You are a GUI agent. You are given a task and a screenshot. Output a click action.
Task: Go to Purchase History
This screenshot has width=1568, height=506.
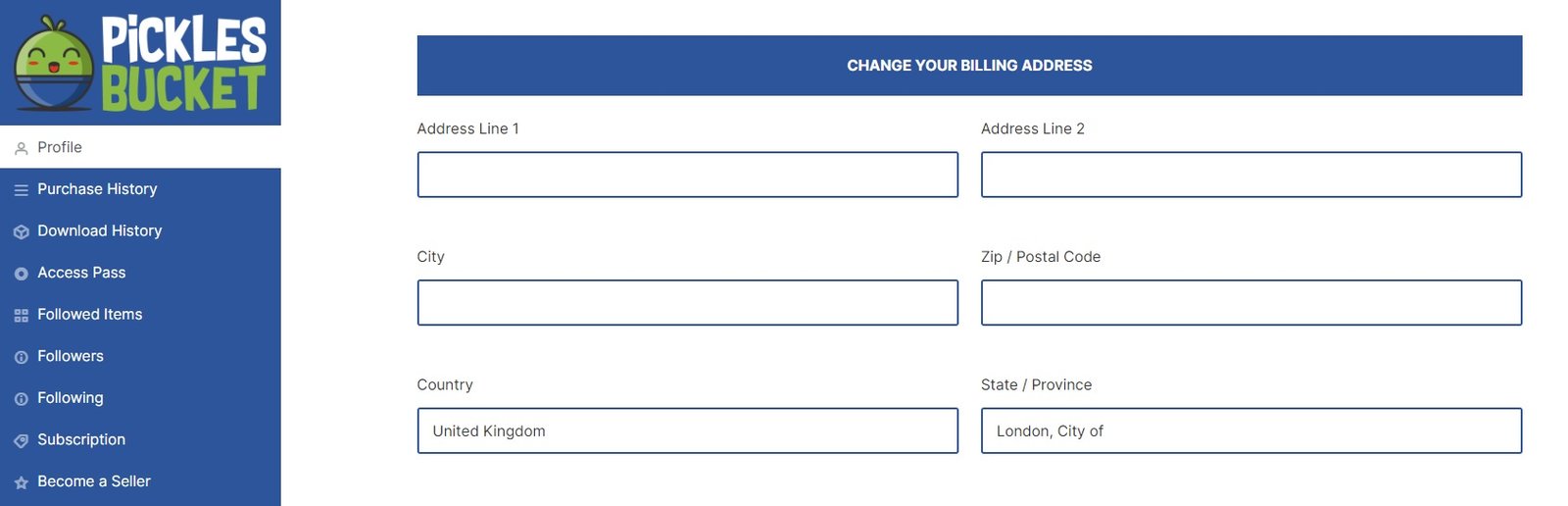coord(97,189)
